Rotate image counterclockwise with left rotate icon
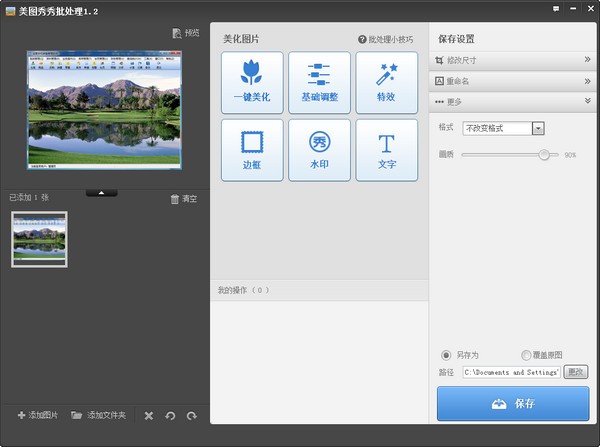This screenshot has height=447, width=600. (170, 416)
